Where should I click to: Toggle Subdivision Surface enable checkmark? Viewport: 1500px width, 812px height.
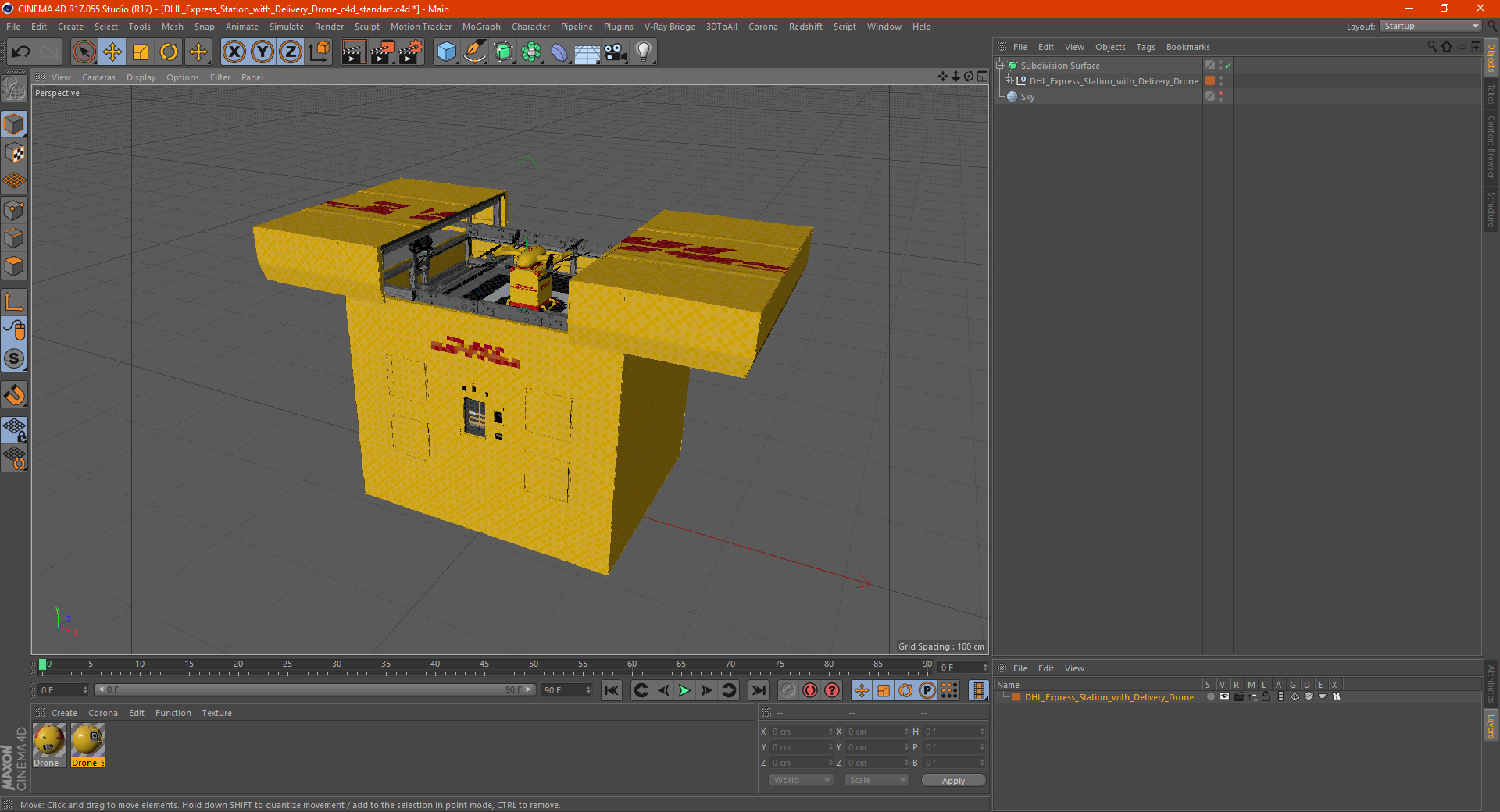pyautogui.click(x=1227, y=66)
